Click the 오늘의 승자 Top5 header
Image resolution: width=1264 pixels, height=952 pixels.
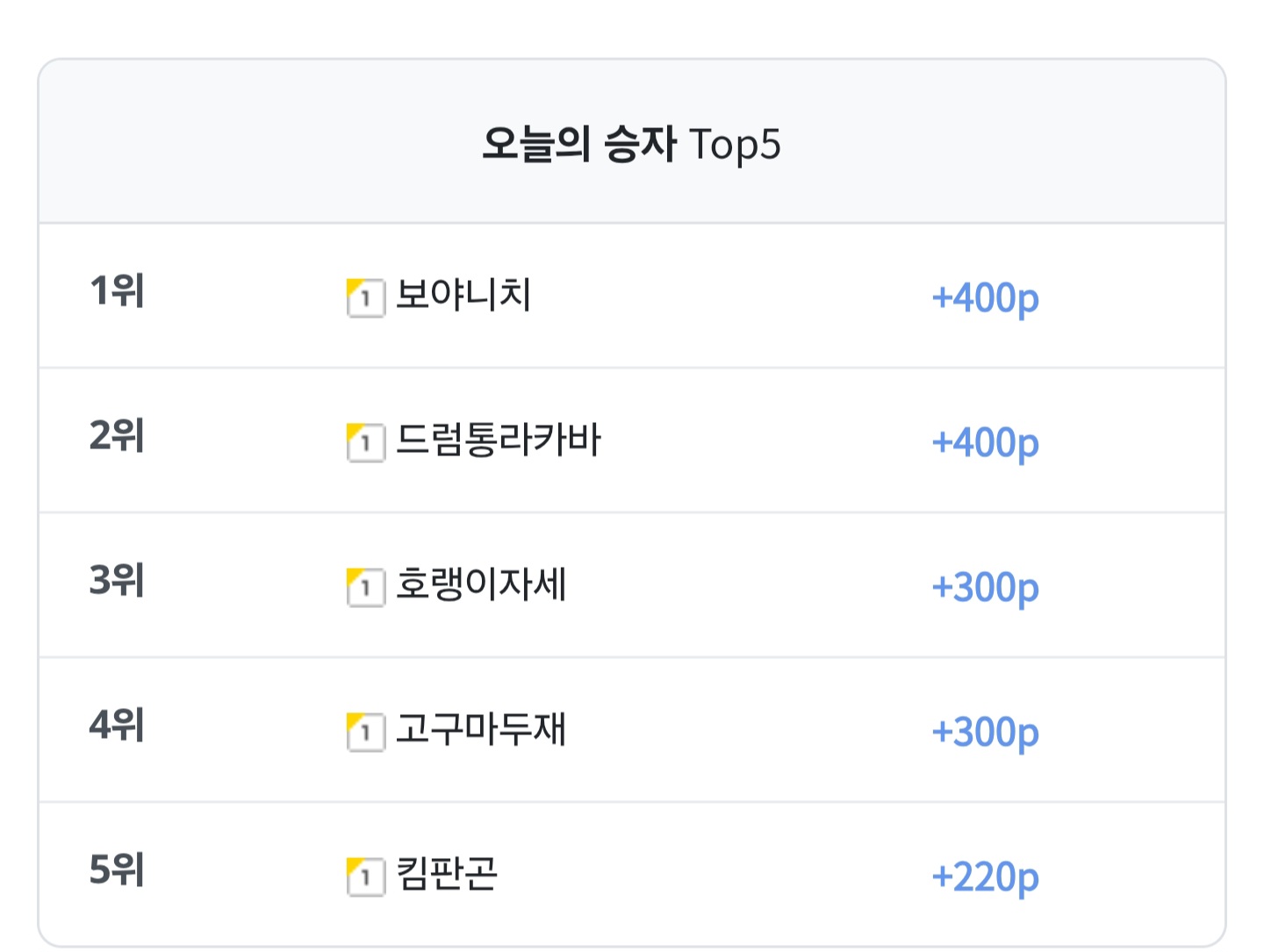pos(631,144)
